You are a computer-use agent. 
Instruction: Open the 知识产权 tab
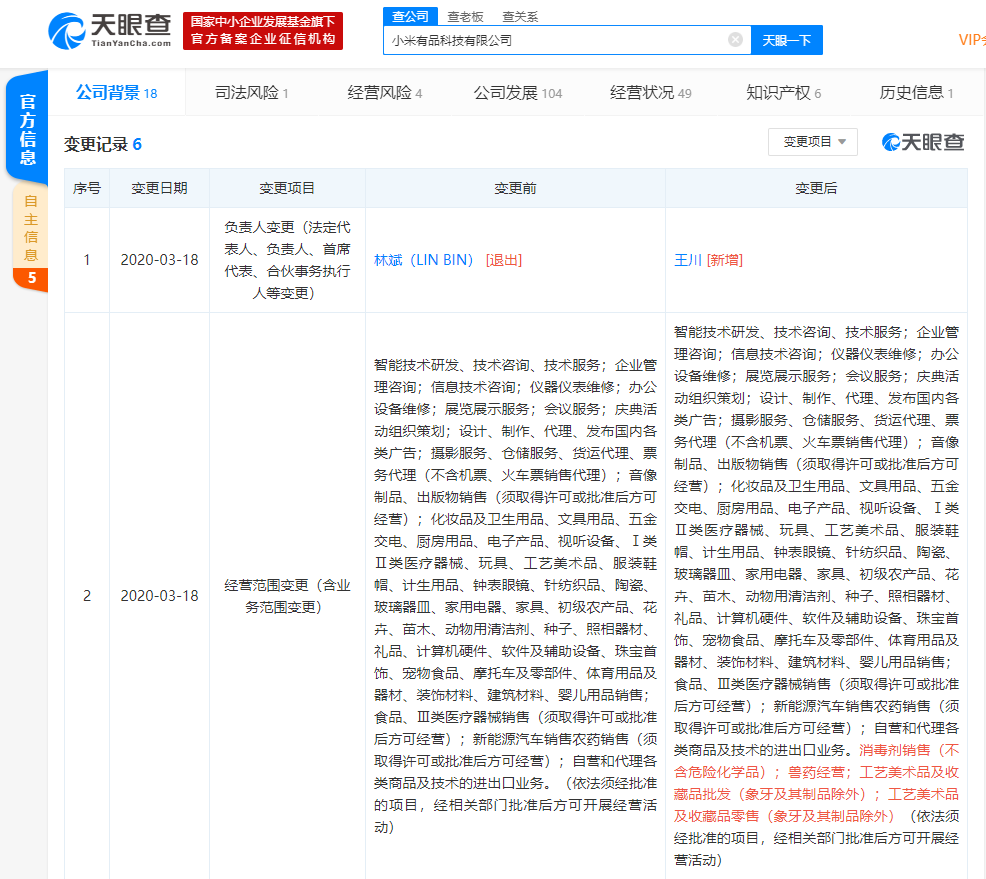784,93
